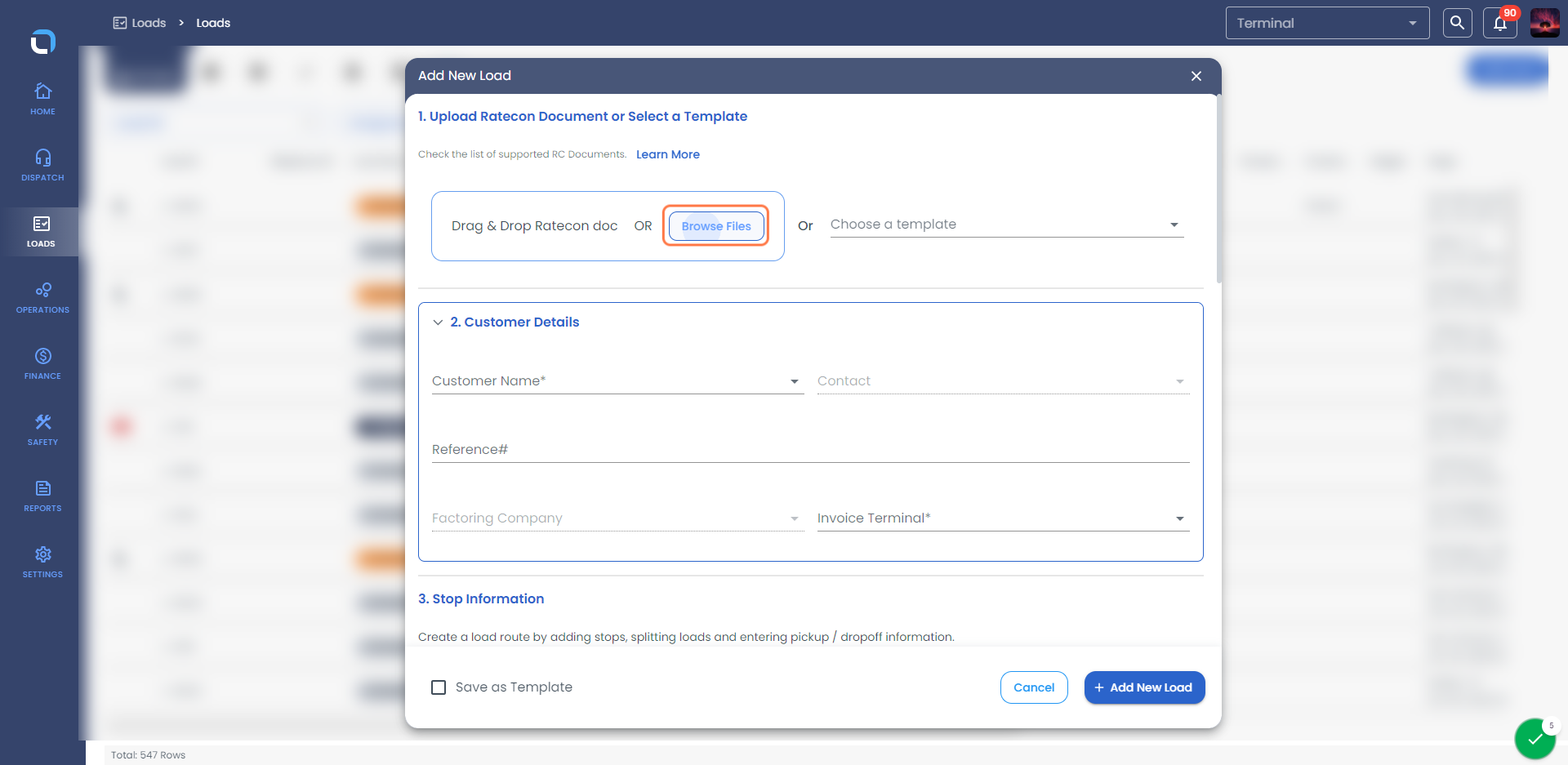Image resolution: width=1568 pixels, height=765 pixels.
Task: Open the Customer Name dropdown
Action: [x=617, y=381]
